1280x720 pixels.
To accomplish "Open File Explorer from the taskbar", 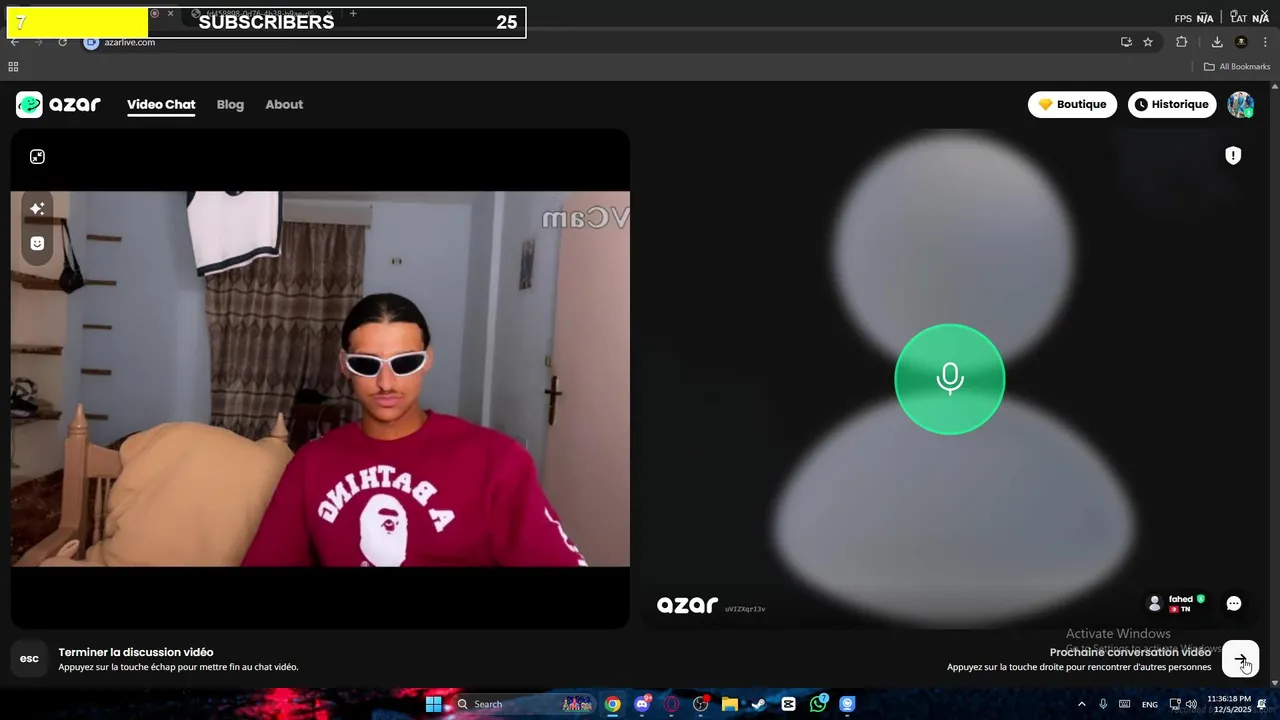I will click(x=730, y=704).
